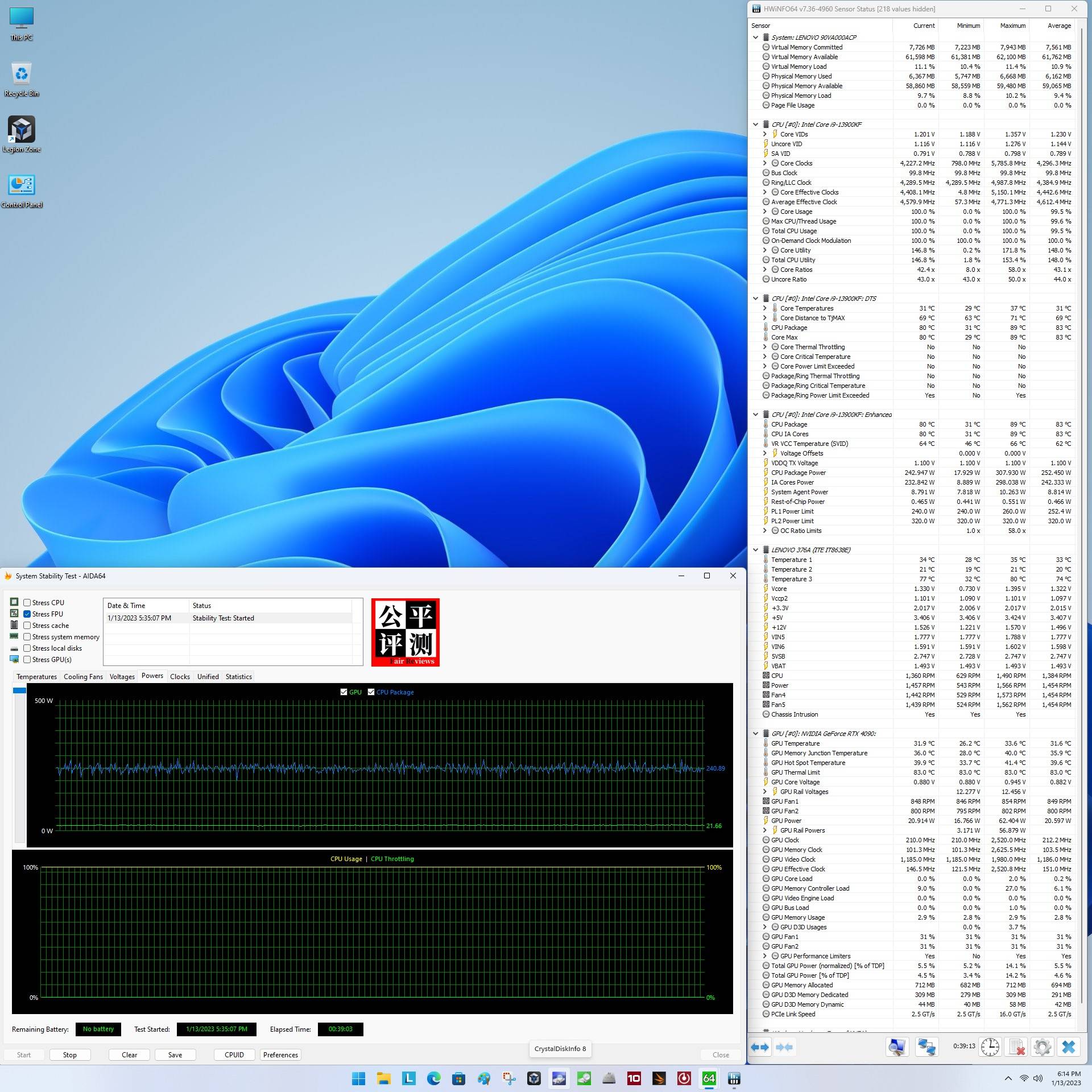Expand the Core Clocks sensor row
The width and height of the screenshot is (1092, 1092).
pyautogui.click(x=765, y=163)
